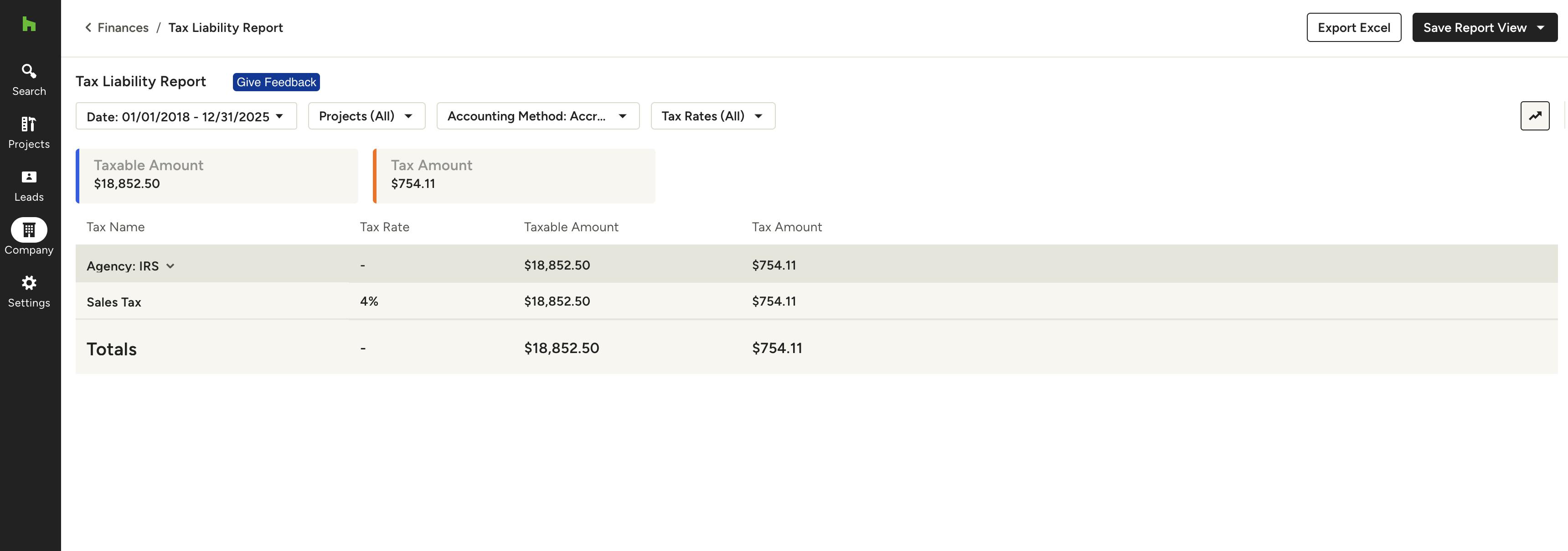Select the Taxable Amount summary card
Screen dimensions: 1568x551
[x=217, y=175]
